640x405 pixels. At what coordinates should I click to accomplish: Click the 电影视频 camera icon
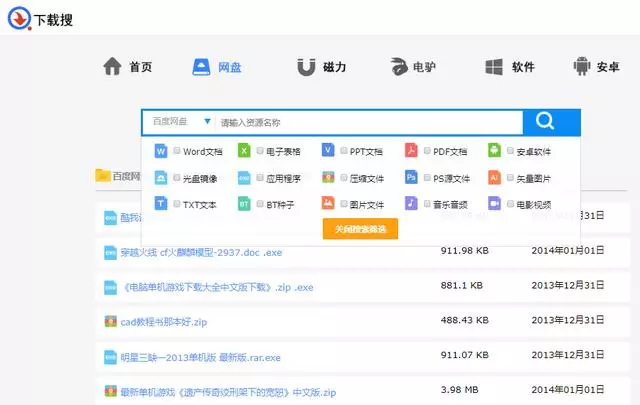coord(494,203)
